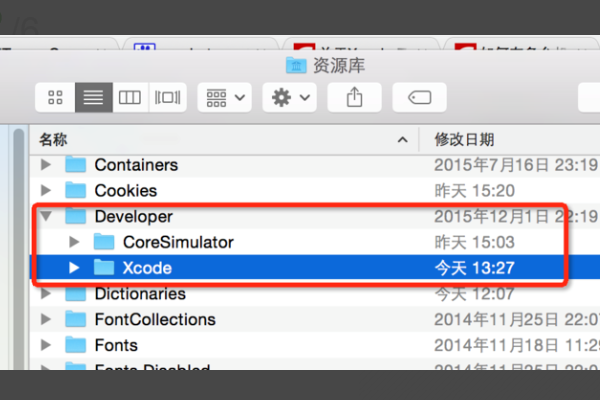600x400 pixels.
Task: Select the Dictionaries folder row
Action: tap(315, 294)
